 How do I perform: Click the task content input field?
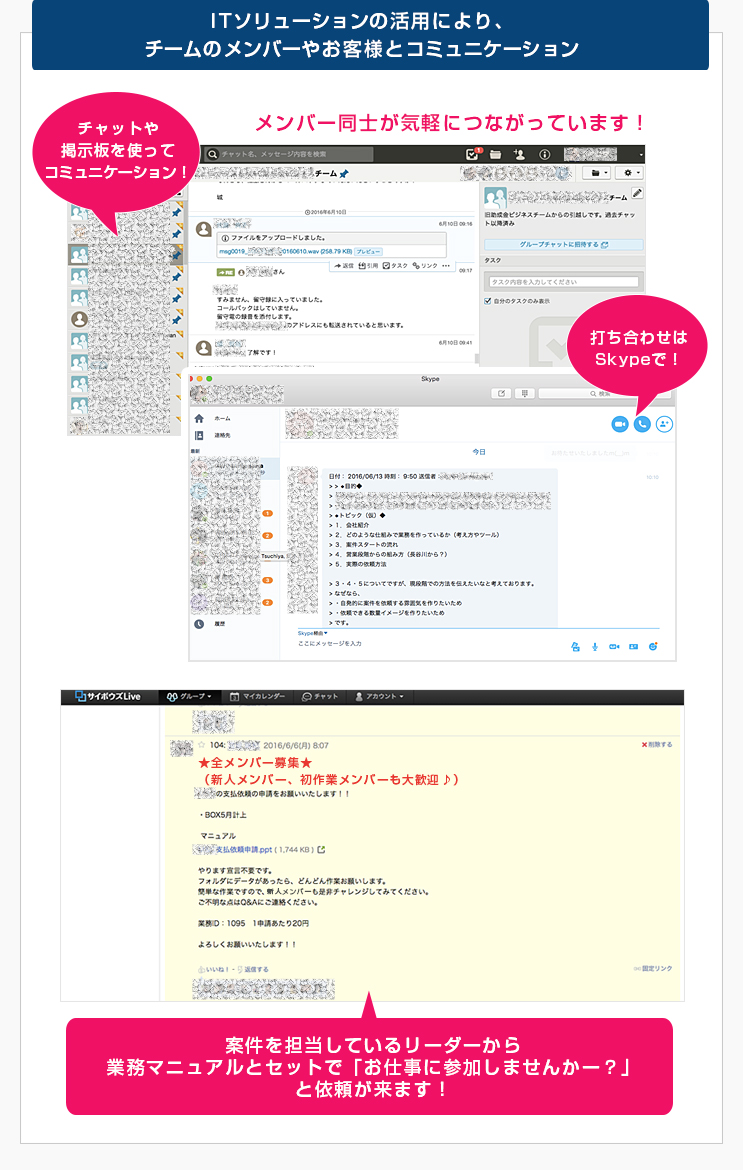pyautogui.click(x=563, y=282)
